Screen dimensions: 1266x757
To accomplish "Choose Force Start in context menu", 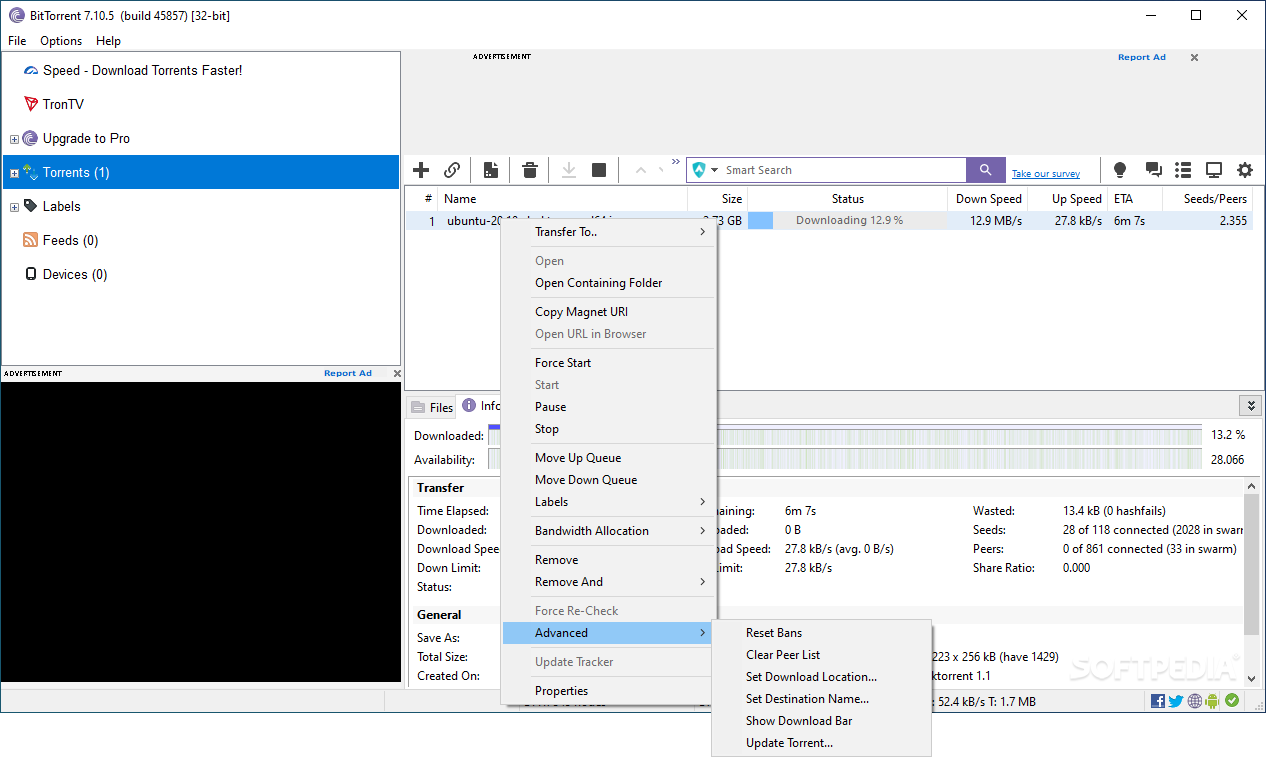I will click(x=609, y=363).
